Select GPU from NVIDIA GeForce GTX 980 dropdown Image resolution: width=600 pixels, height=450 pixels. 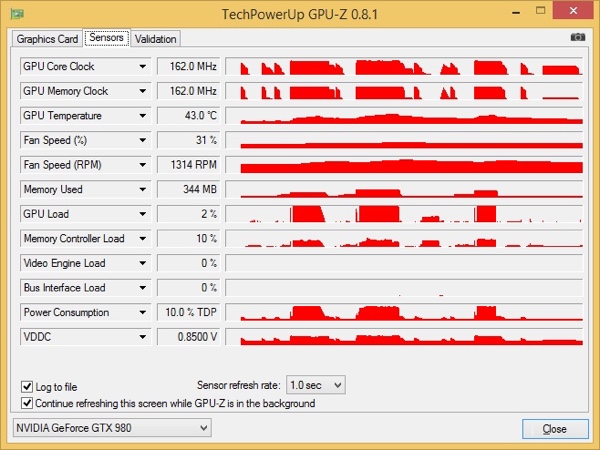pos(112,428)
